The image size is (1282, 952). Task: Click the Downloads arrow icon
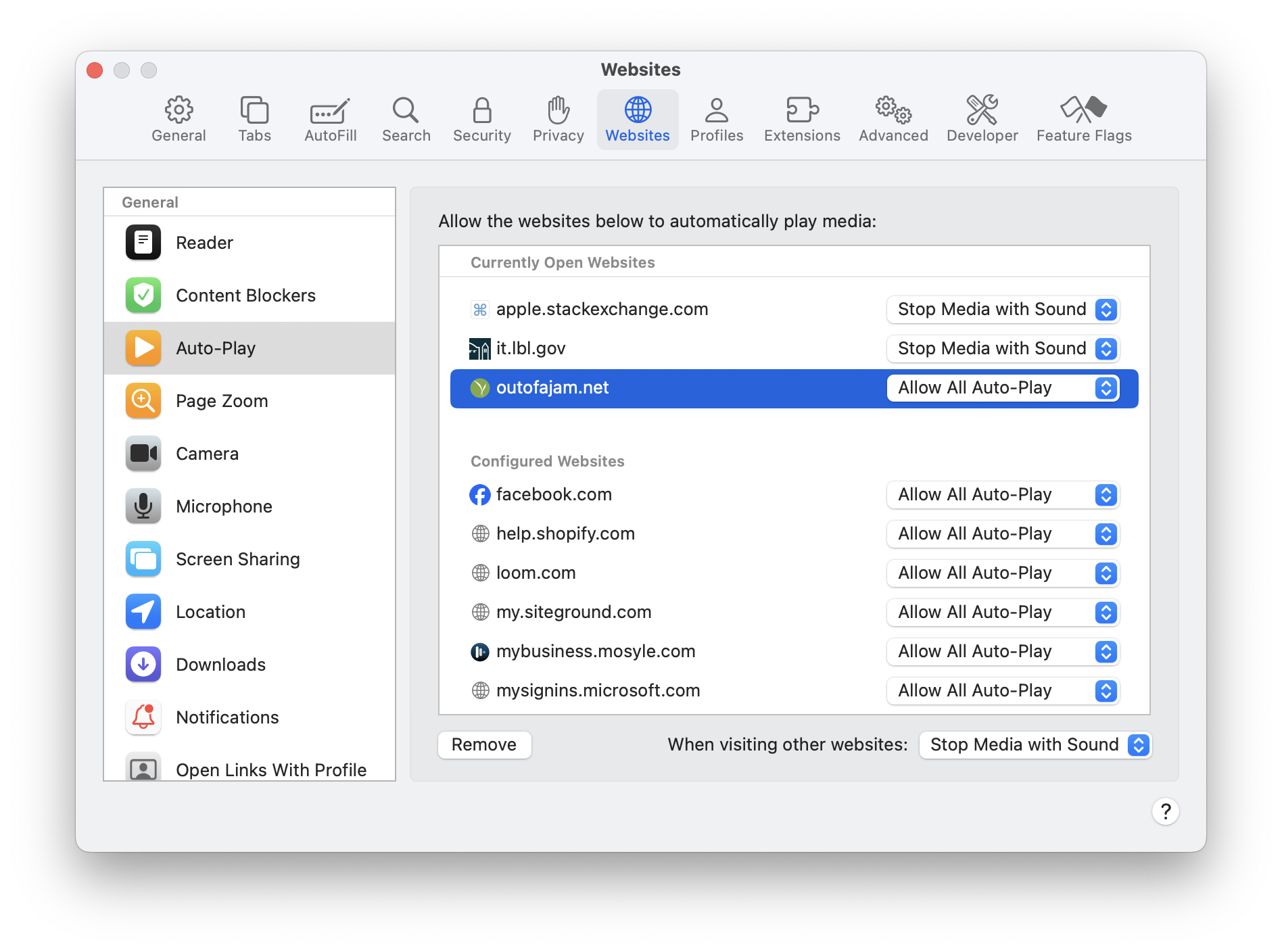tap(143, 665)
